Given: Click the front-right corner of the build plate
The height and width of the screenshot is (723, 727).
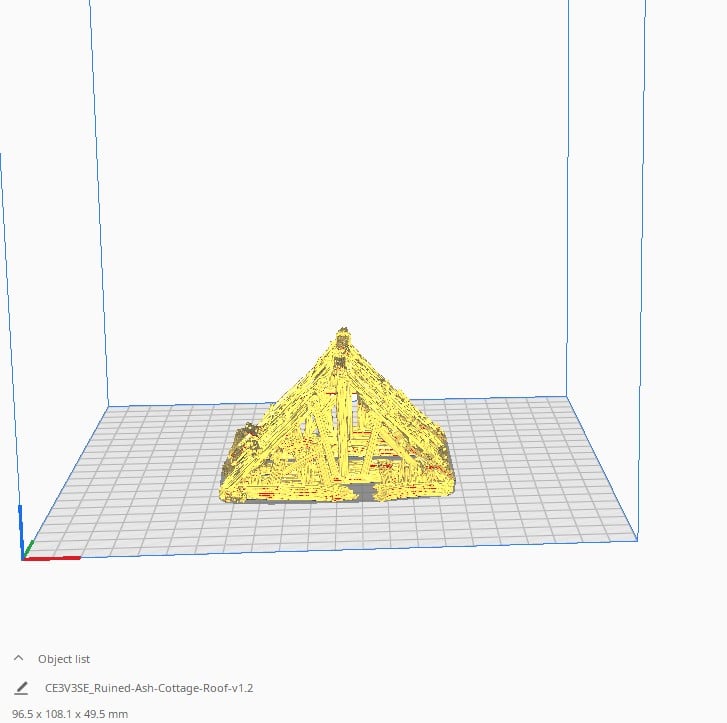Looking at the screenshot, I should (636, 539).
